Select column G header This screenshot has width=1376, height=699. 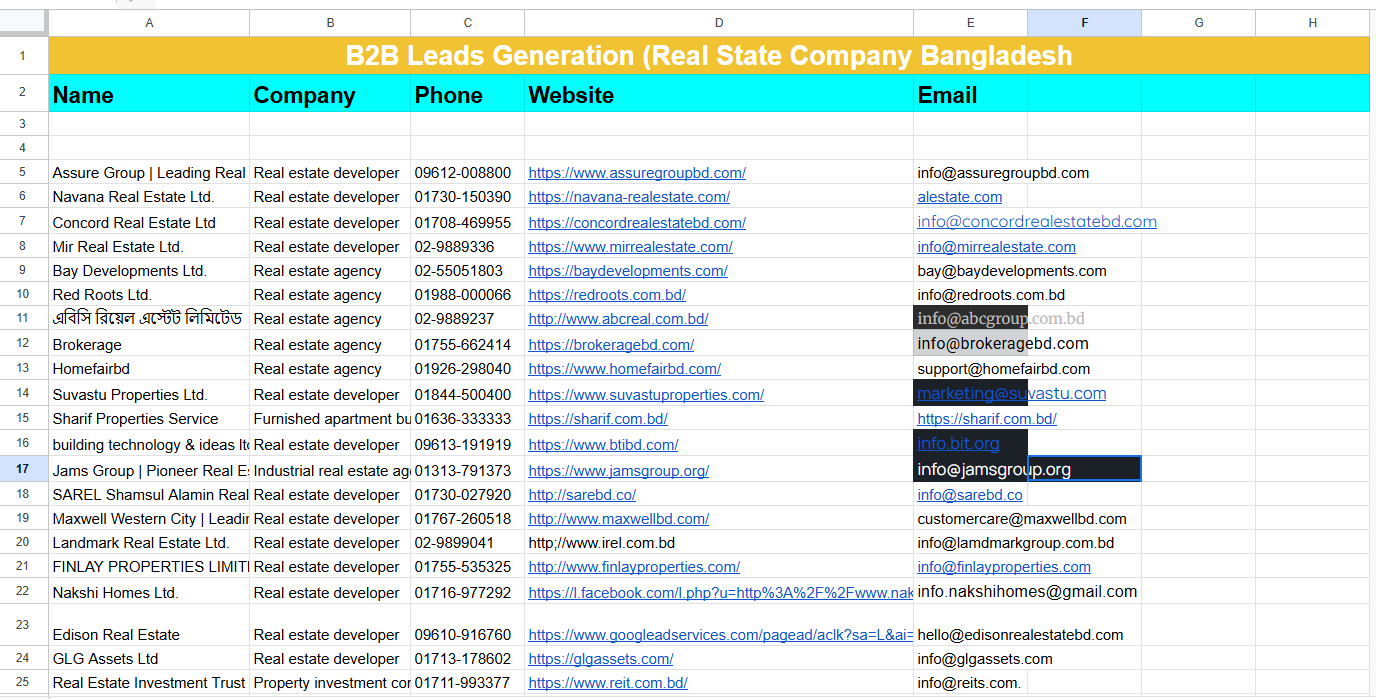tap(1199, 23)
